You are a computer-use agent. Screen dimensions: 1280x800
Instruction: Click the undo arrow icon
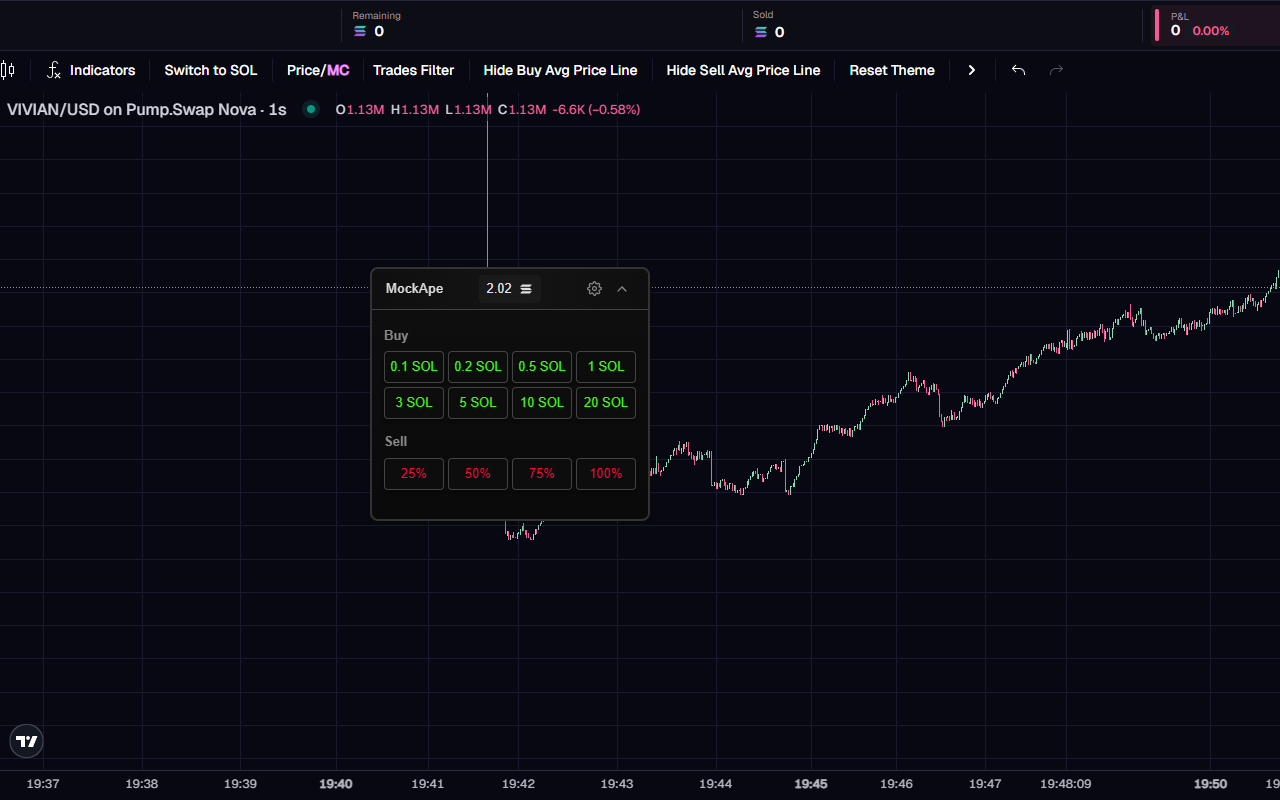[1018, 70]
